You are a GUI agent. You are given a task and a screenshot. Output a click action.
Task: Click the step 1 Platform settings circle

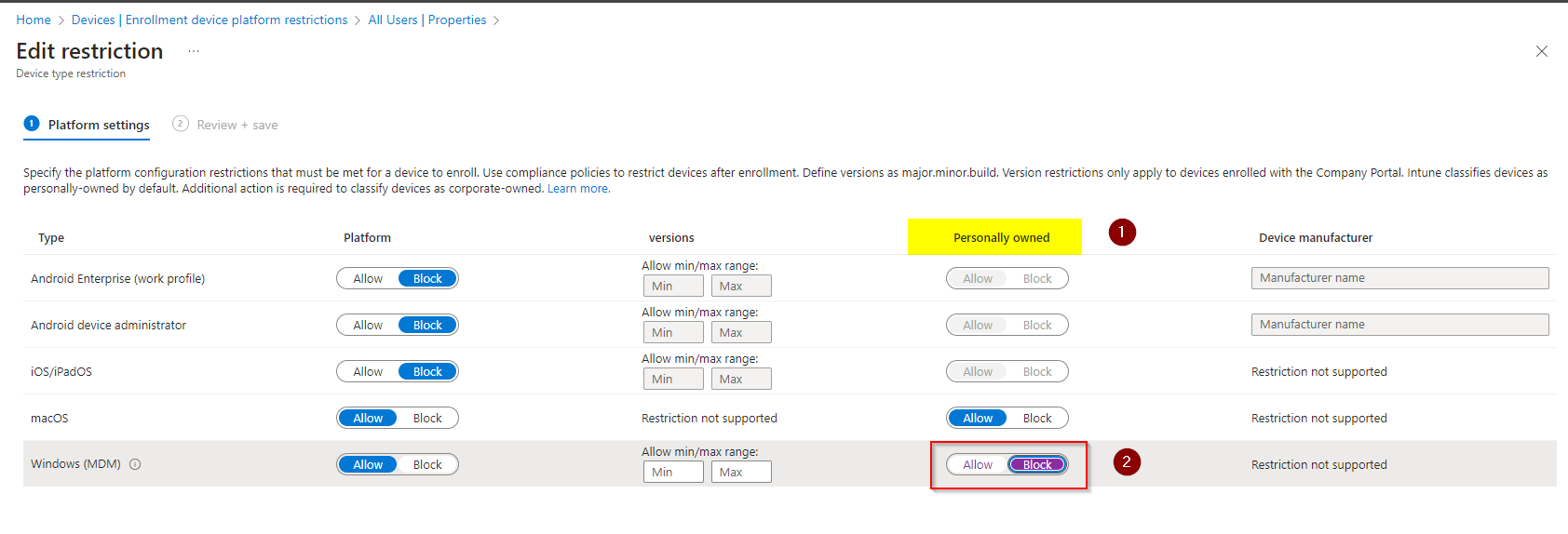coord(32,124)
